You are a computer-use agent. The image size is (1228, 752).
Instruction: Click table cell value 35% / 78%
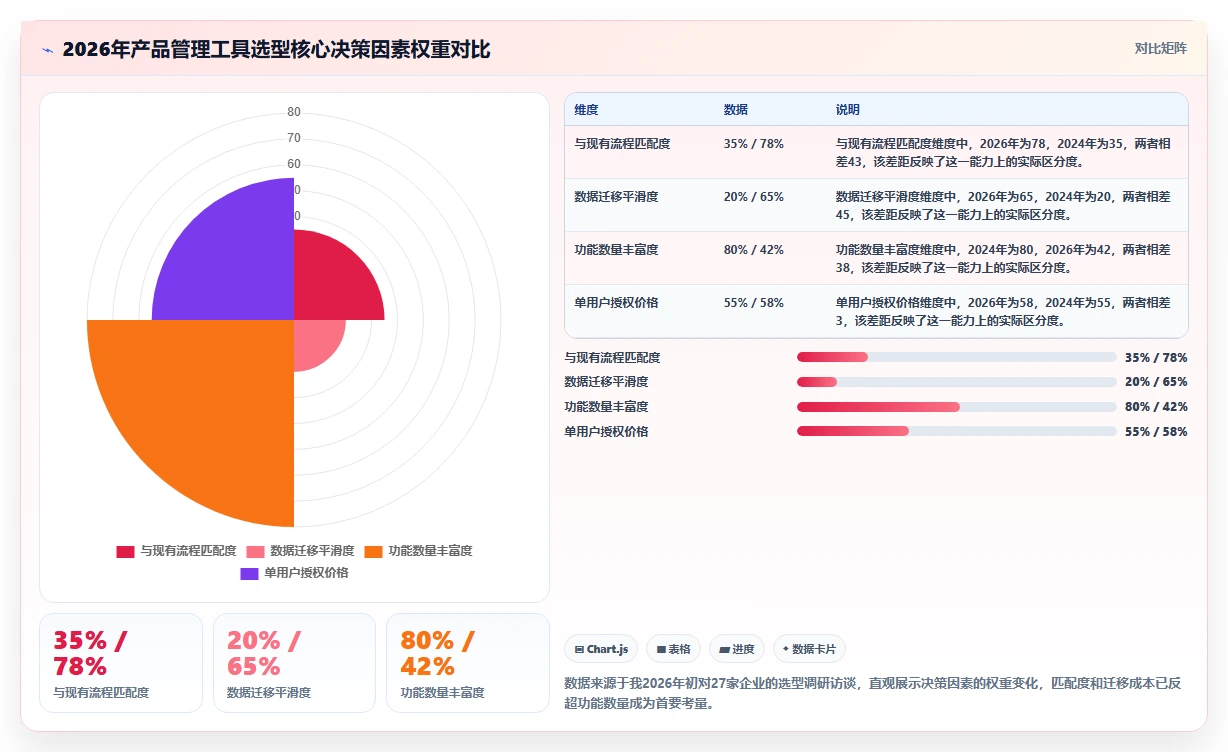754,144
